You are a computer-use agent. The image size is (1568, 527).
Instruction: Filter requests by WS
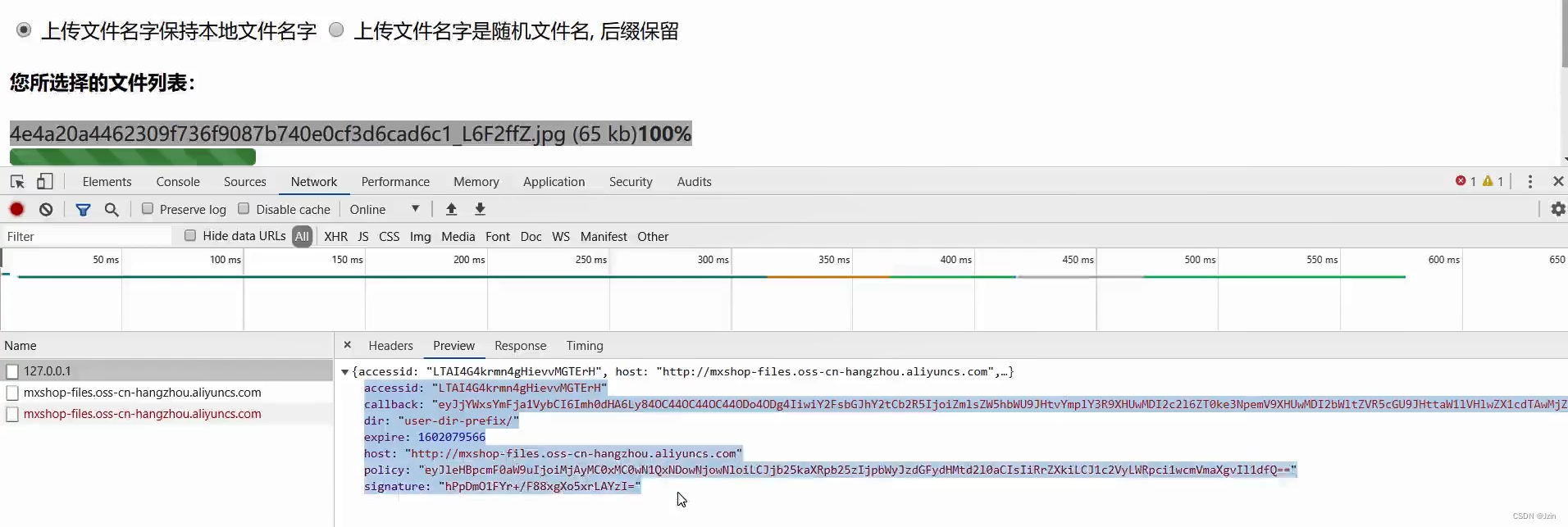(561, 237)
